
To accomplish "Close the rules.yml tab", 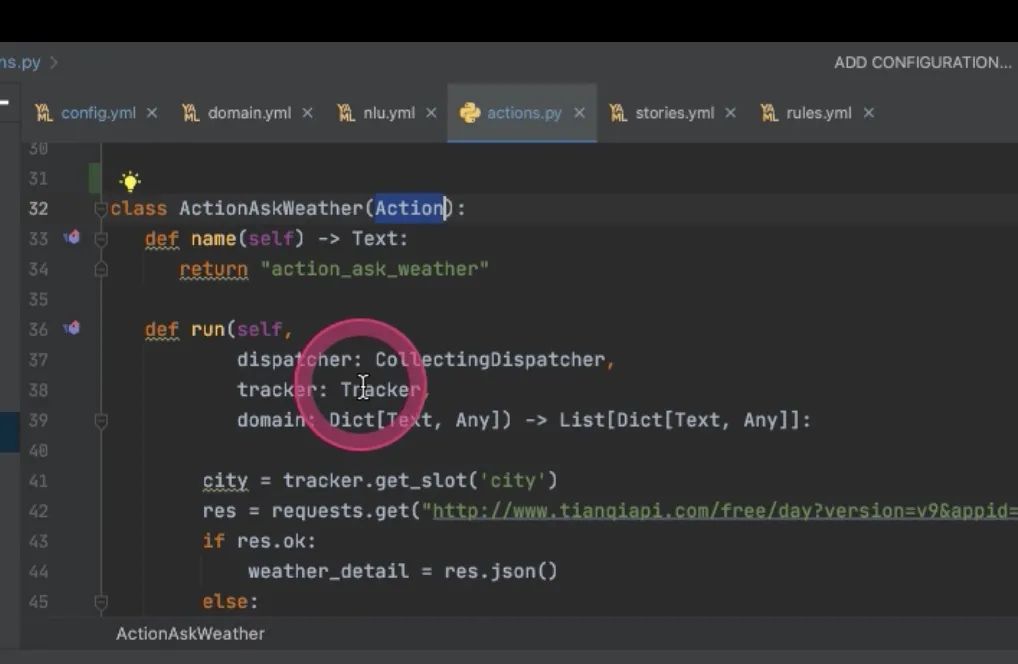I will [869, 113].
